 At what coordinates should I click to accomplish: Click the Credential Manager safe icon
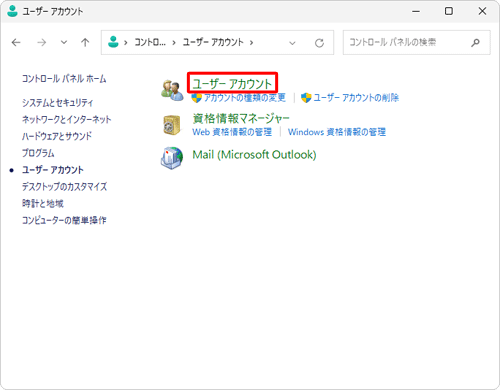click(172, 125)
